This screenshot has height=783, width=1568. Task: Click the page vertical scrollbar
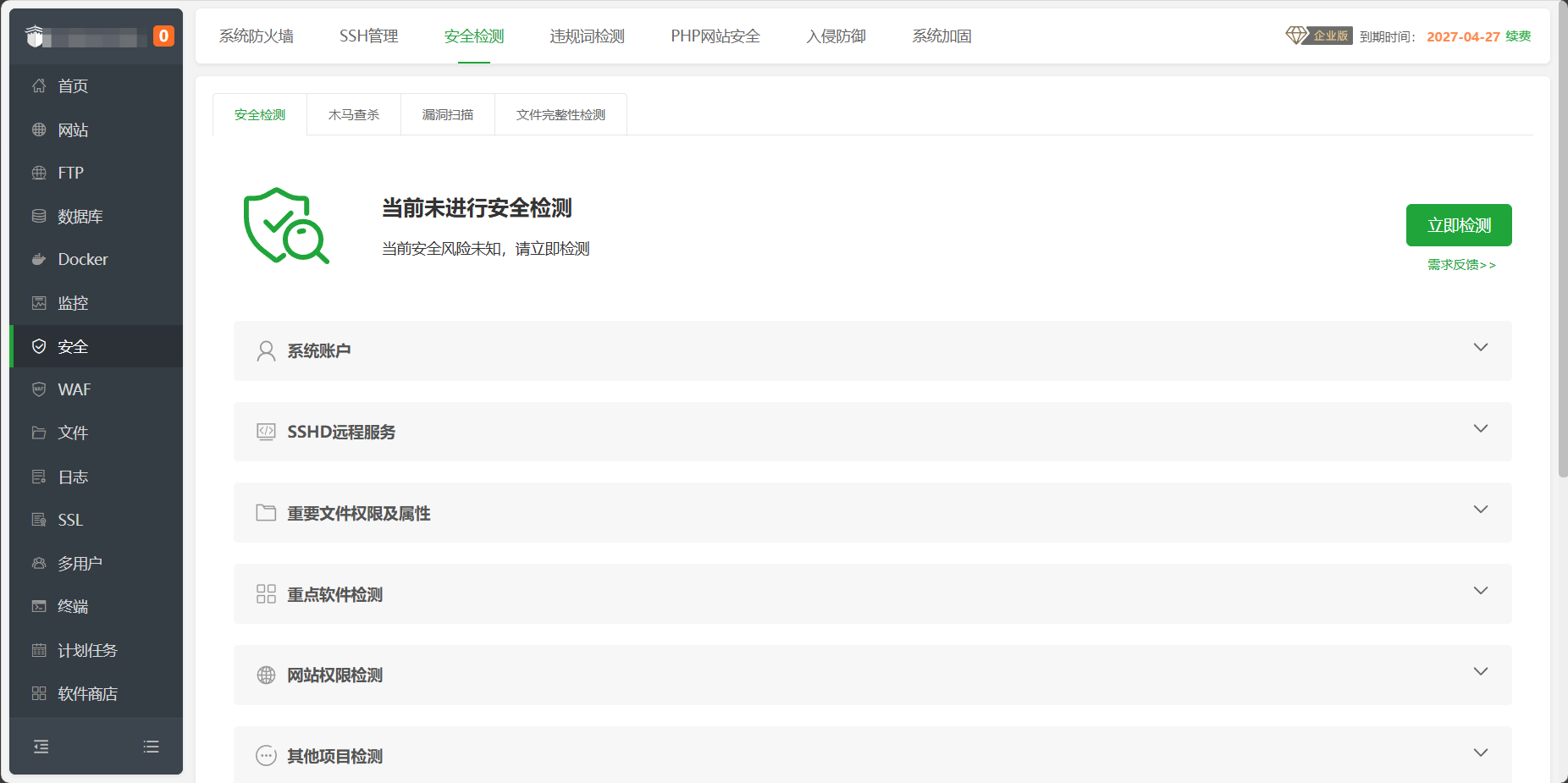[1562, 254]
